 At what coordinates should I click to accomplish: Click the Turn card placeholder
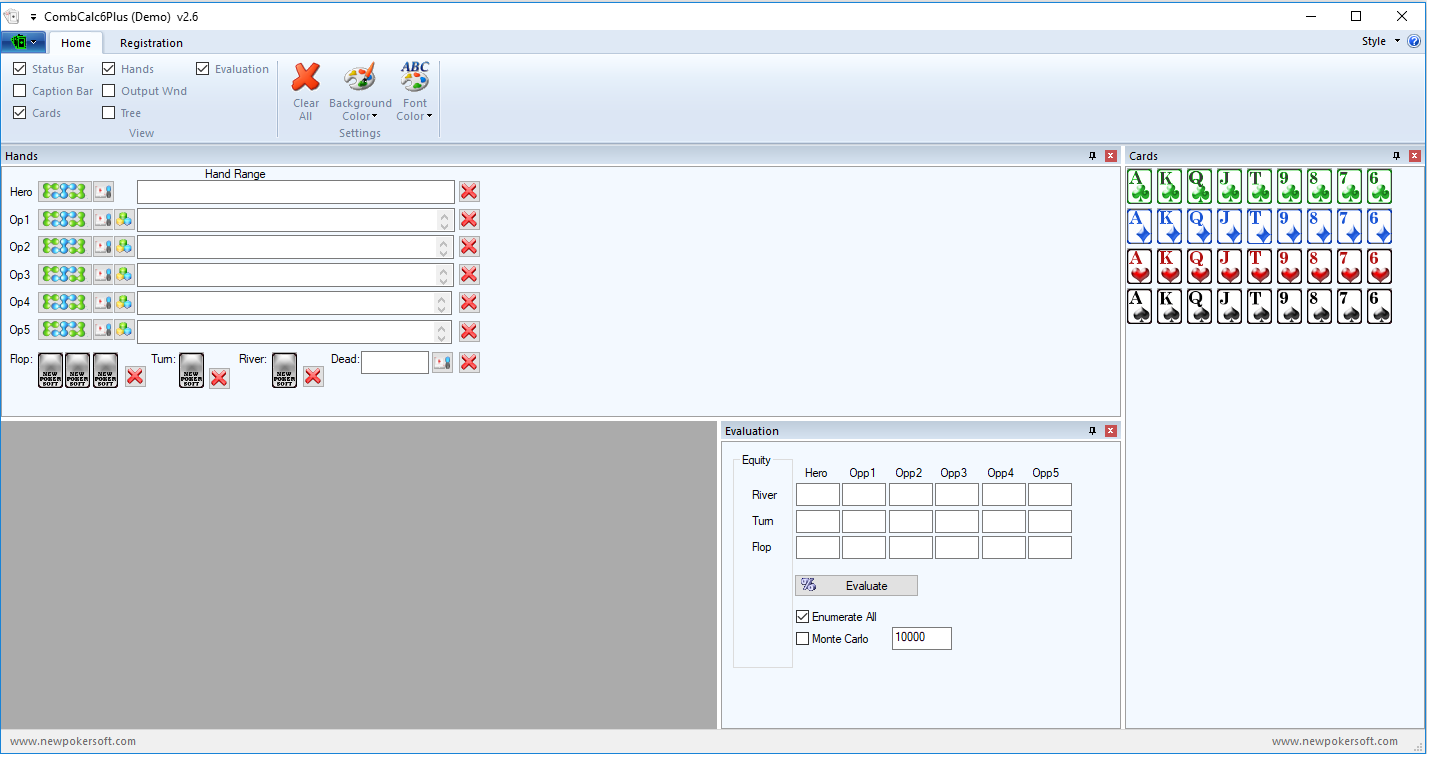pos(191,371)
